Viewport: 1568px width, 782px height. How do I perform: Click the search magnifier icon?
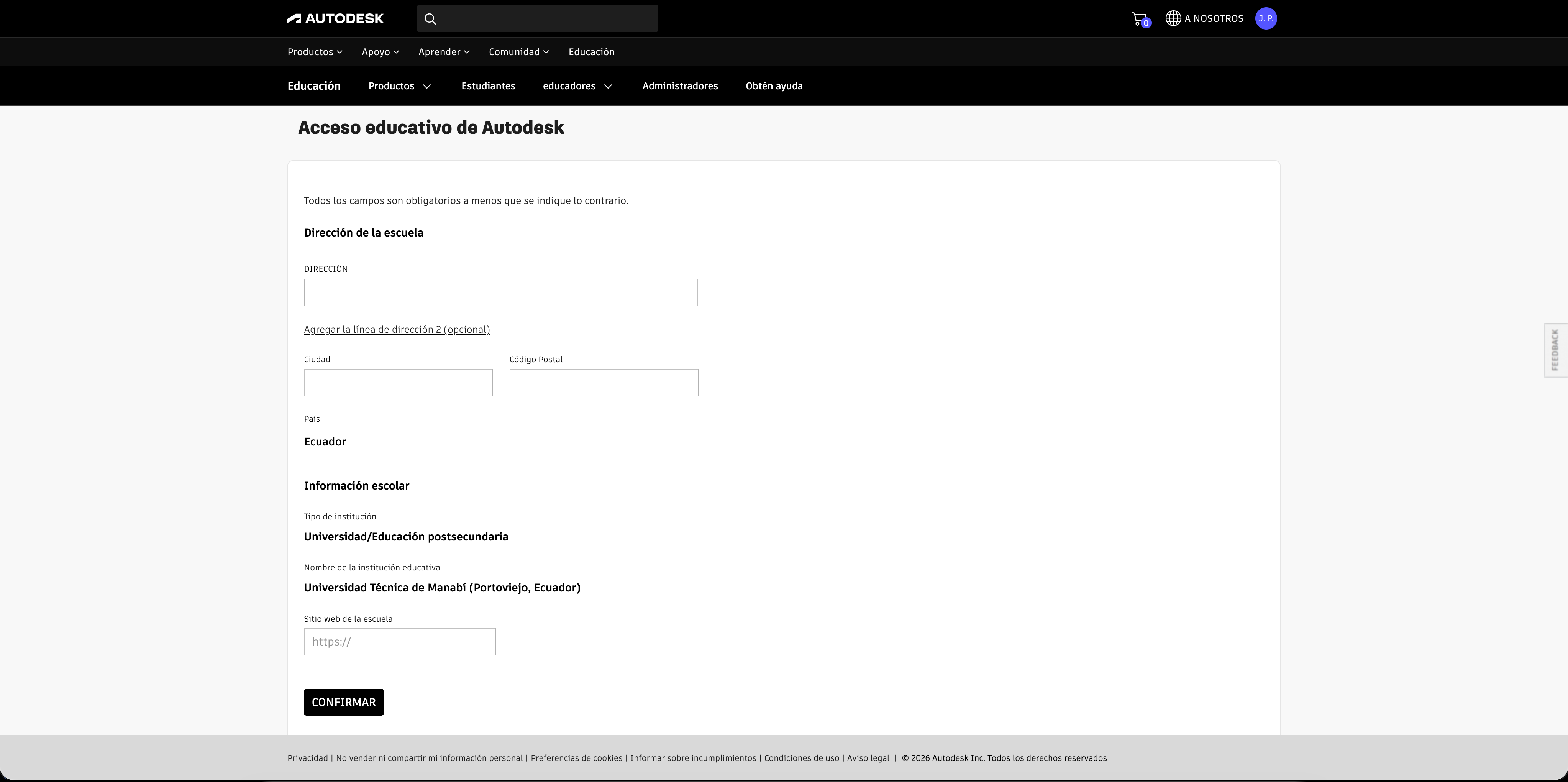[430, 19]
